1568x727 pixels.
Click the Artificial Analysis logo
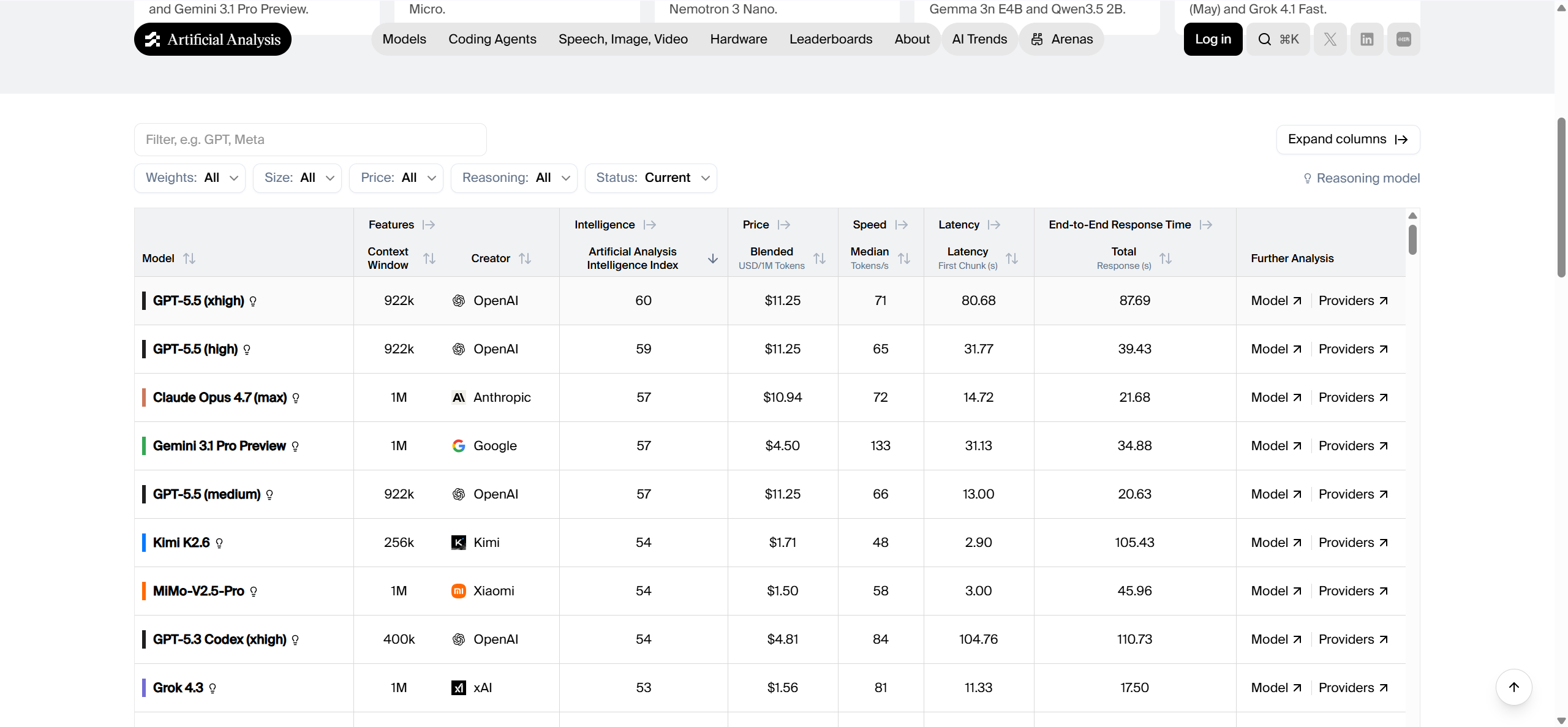tap(213, 39)
